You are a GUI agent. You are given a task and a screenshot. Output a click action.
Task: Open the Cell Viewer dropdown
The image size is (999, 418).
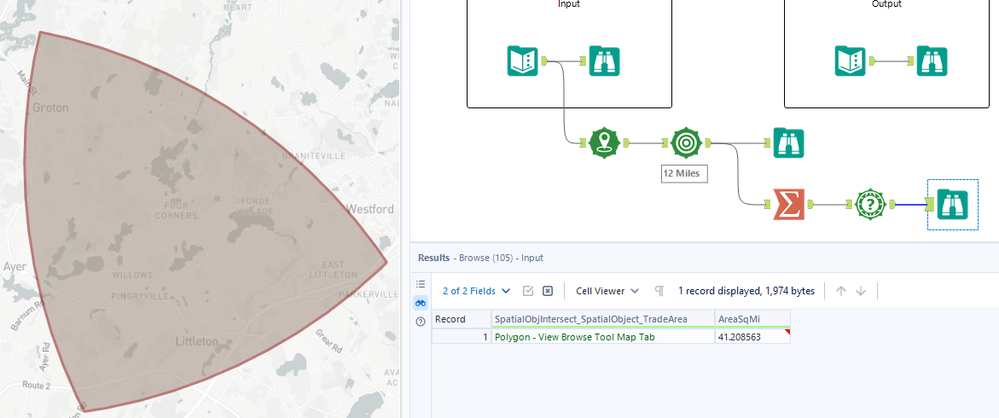(x=607, y=291)
